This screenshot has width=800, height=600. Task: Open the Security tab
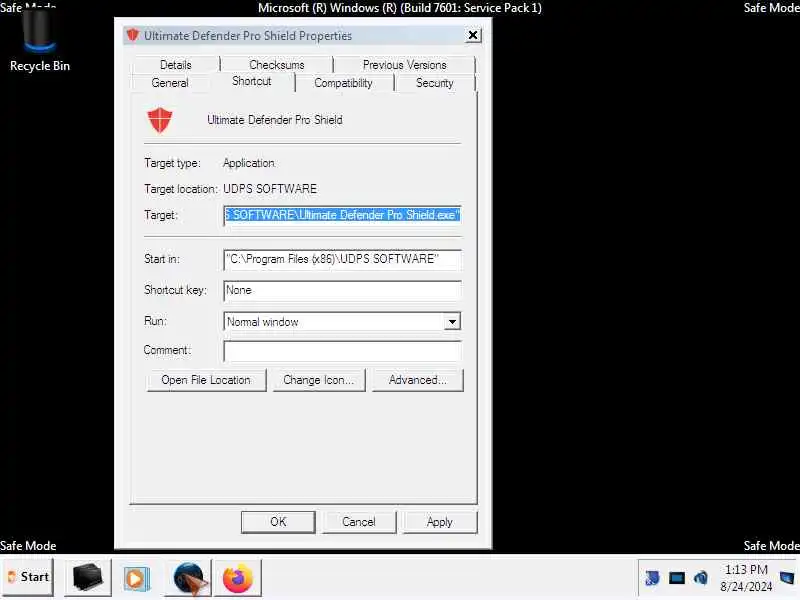(x=435, y=83)
